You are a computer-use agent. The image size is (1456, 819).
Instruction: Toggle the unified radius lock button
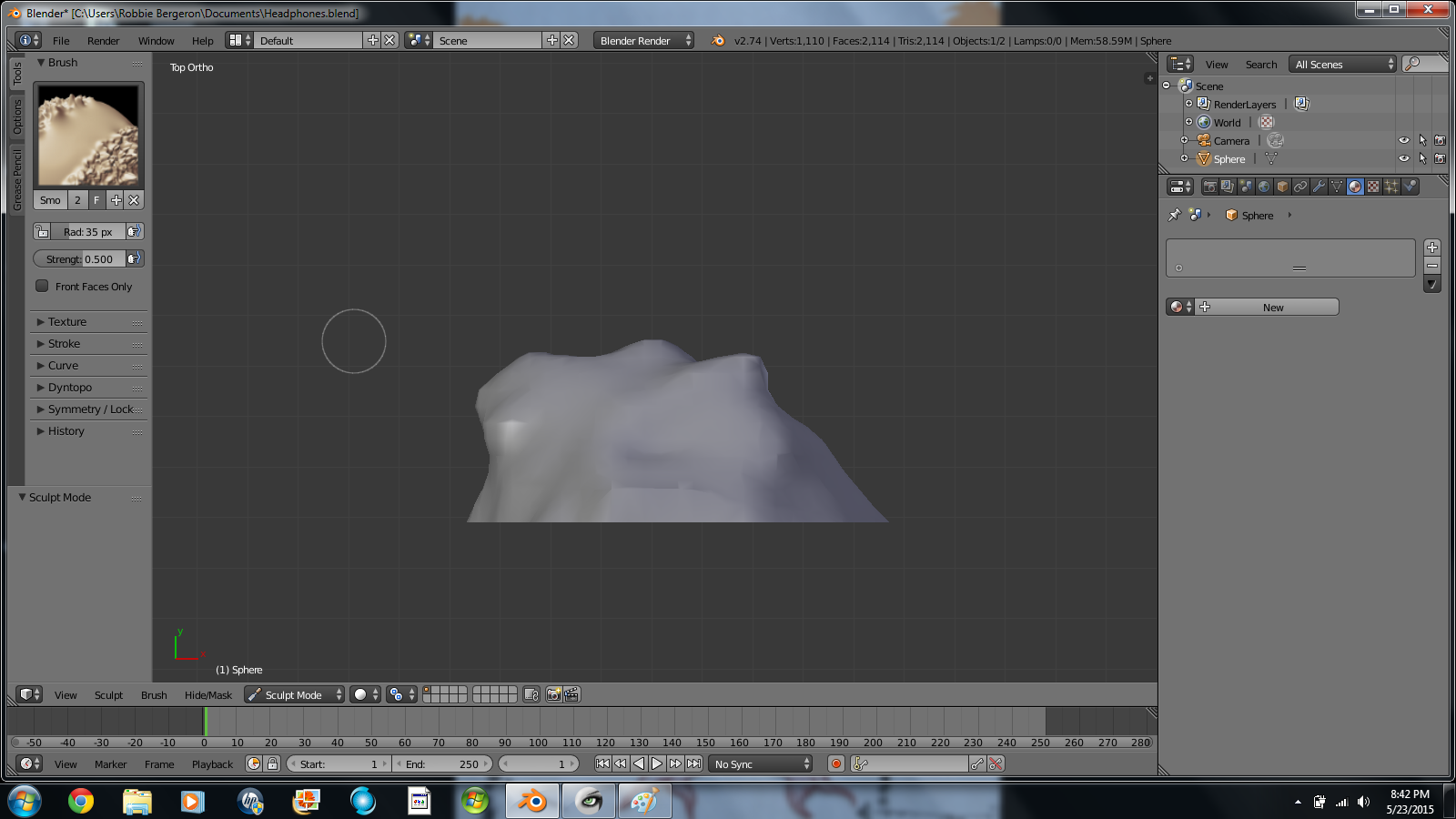point(42,232)
